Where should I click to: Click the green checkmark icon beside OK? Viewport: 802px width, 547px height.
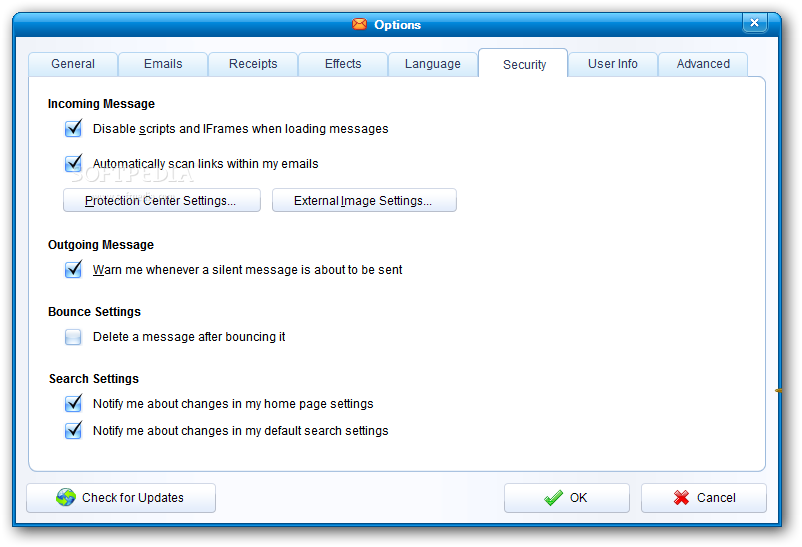pos(553,497)
